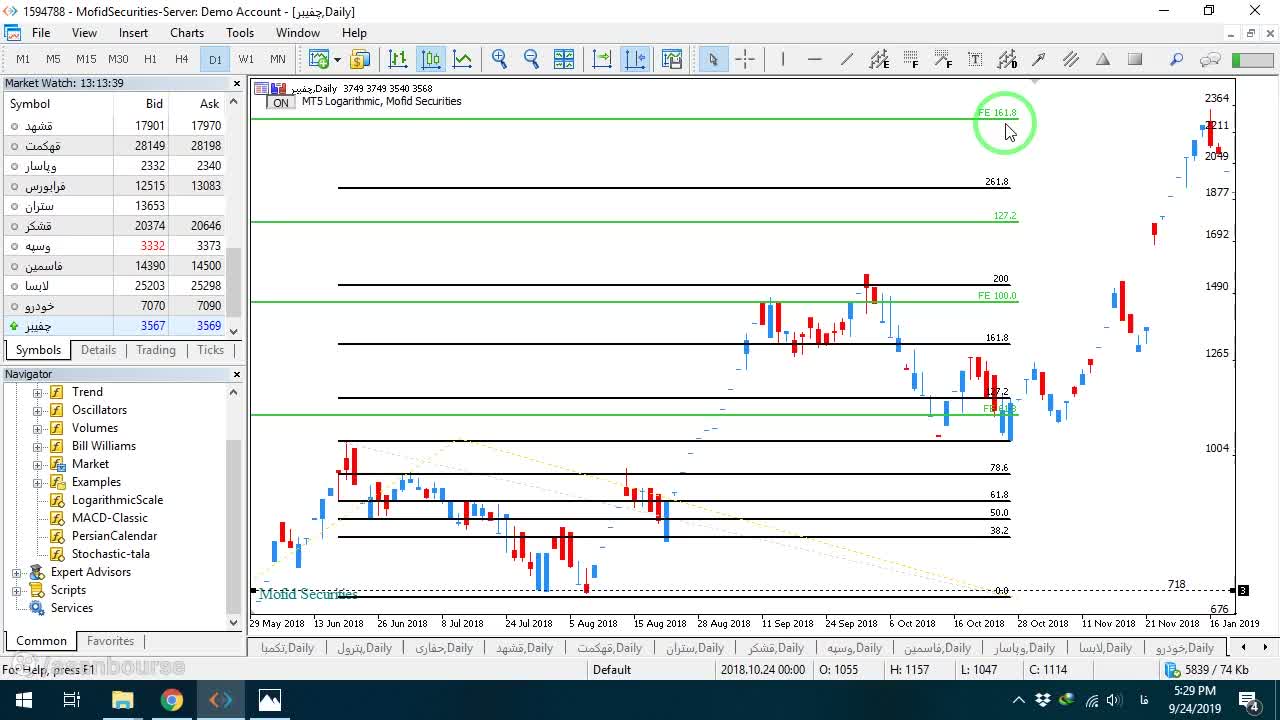Select the Text label tool
This screenshot has height=720, width=1280.
pyautogui.click(x=975, y=59)
